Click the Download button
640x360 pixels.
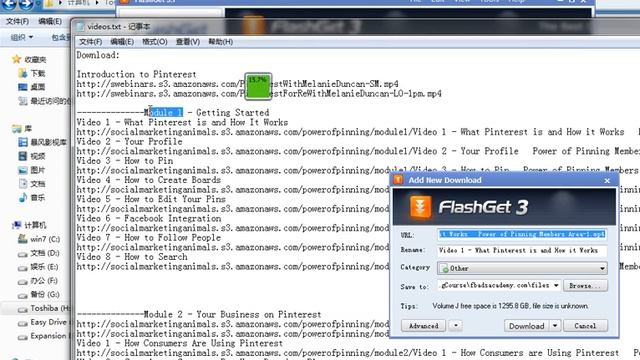pyautogui.click(x=527, y=326)
